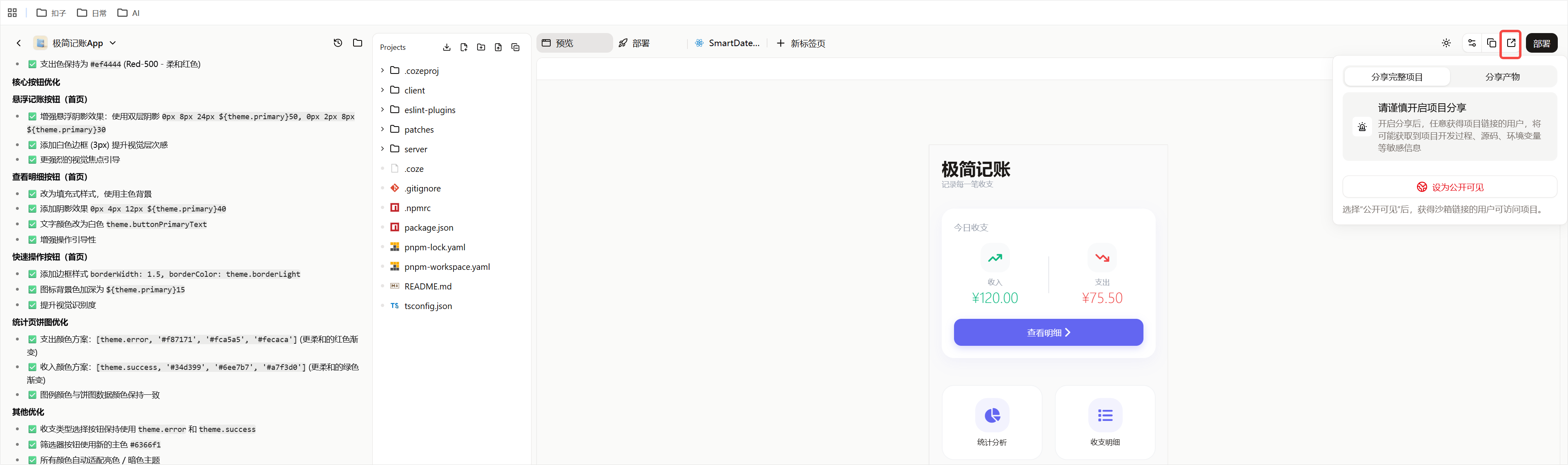Open the .gitignore file
This screenshot has width=1568, height=465.
click(423, 189)
